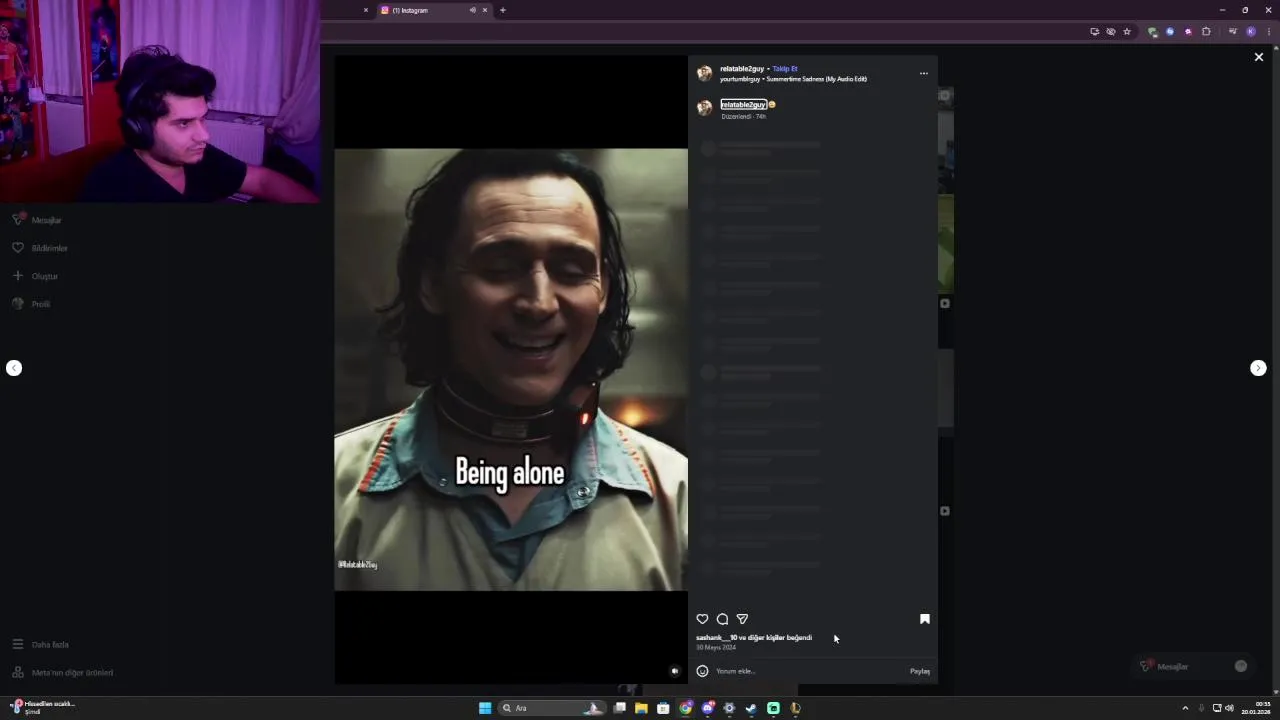
Task: Share the post via the paper plane icon
Action: 742,619
